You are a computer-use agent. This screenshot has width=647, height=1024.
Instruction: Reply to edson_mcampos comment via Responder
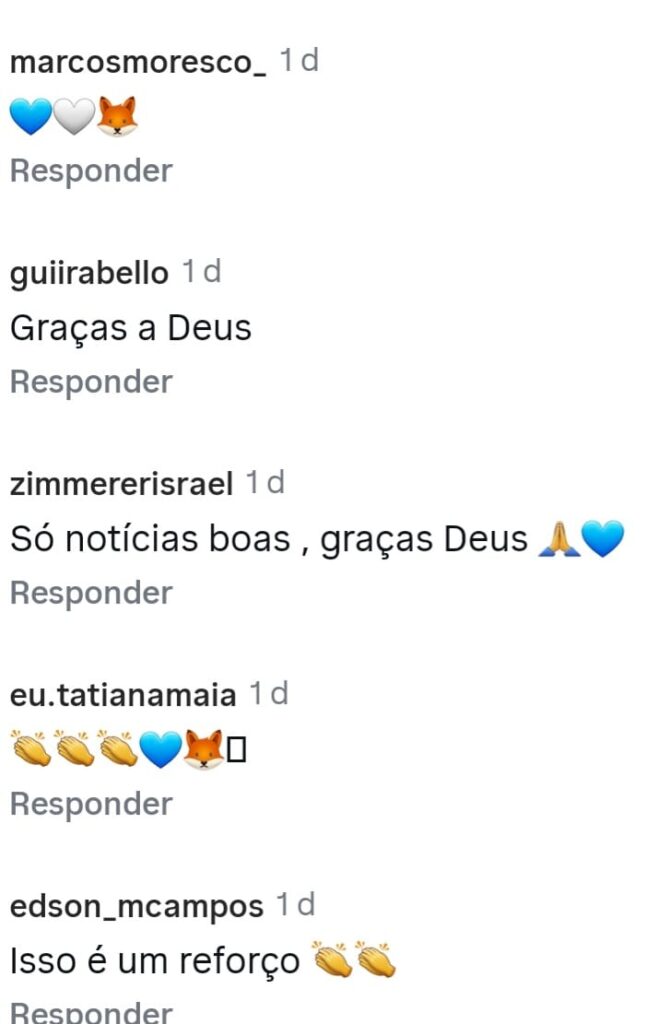coord(91,1011)
